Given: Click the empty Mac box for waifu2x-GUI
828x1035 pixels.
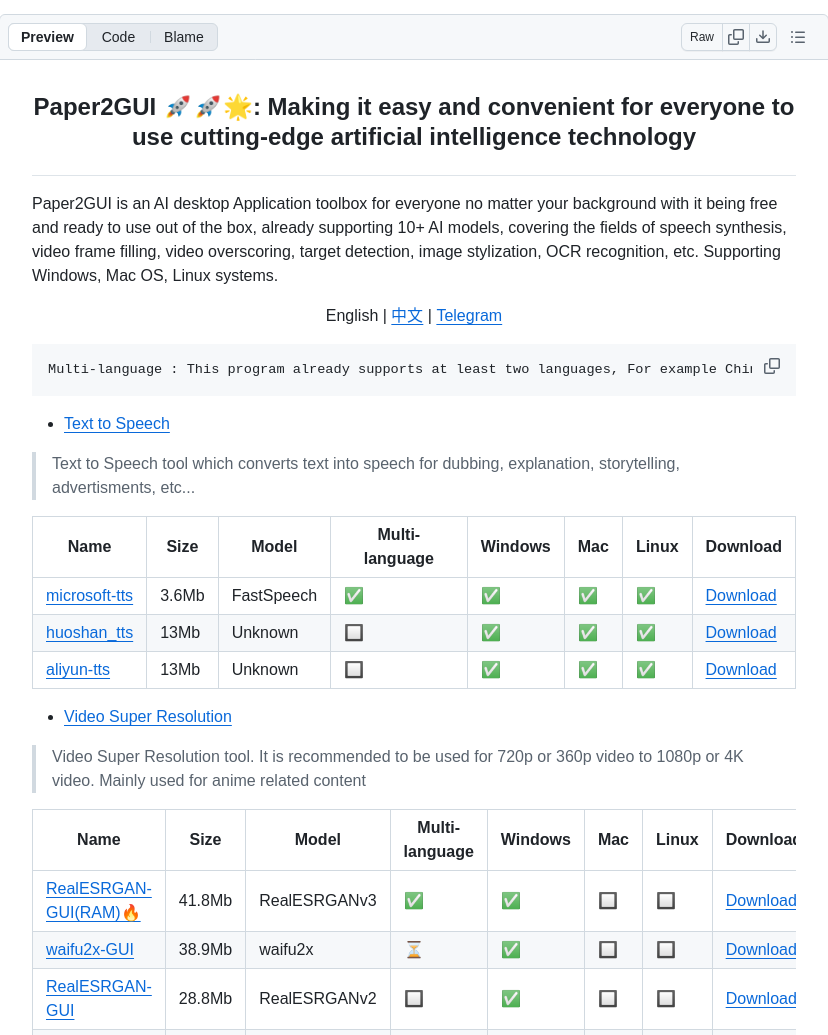Looking at the screenshot, I should coord(608,950).
